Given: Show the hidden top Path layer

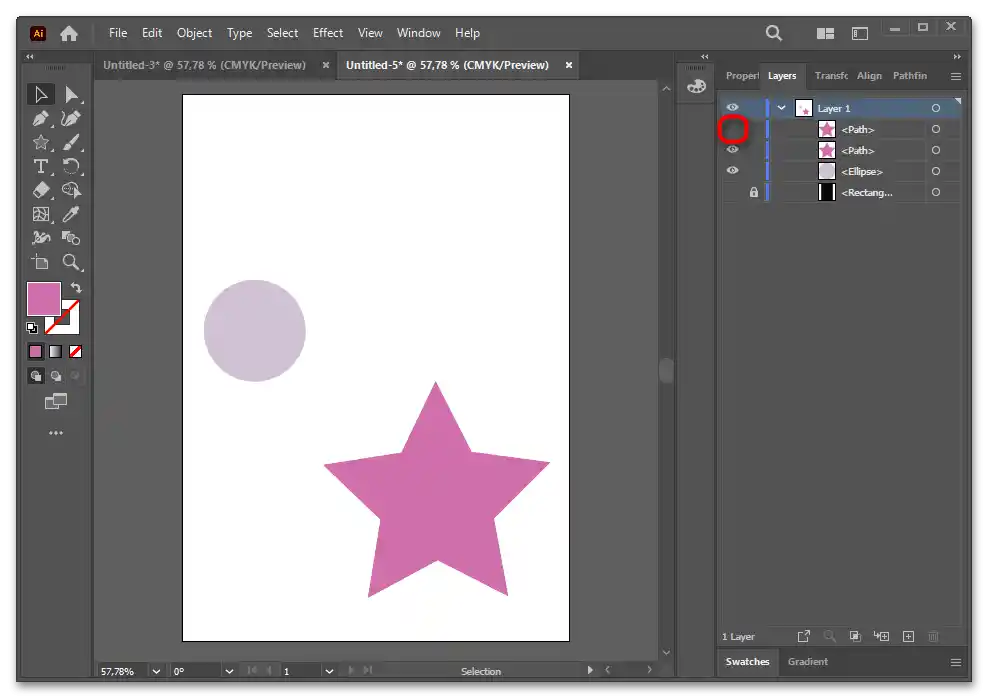Looking at the screenshot, I should (x=733, y=129).
